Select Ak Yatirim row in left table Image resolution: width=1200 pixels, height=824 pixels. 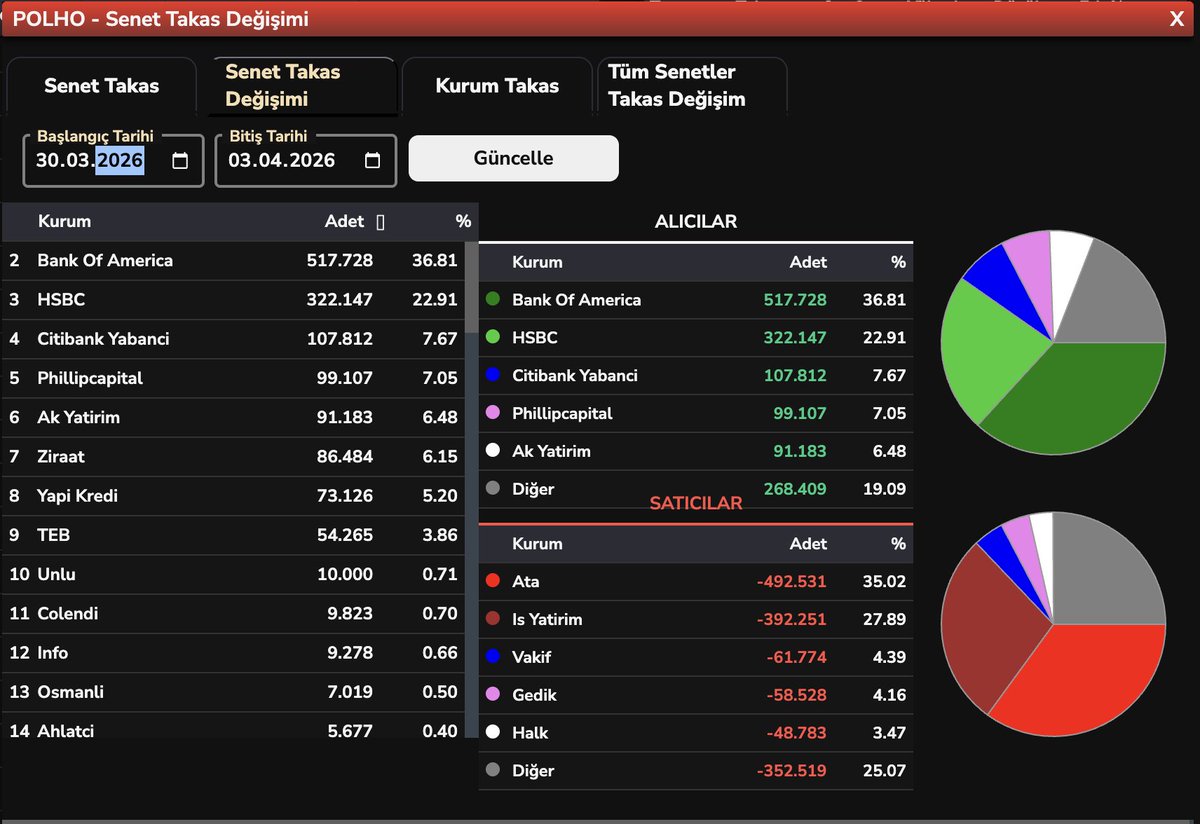[x=233, y=417]
